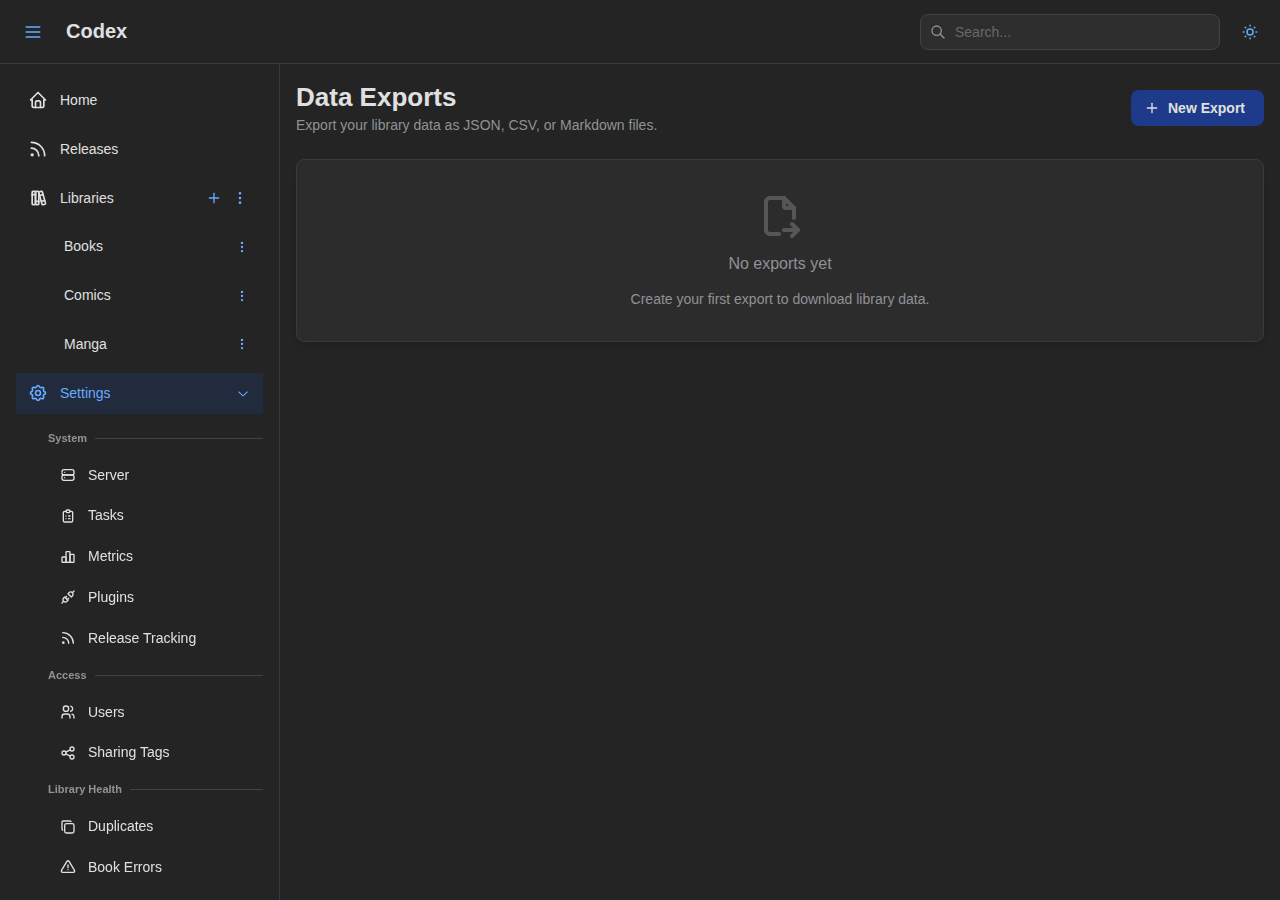This screenshot has width=1280, height=900.
Task: Open the Home menu item
Action: (x=139, y=100)
